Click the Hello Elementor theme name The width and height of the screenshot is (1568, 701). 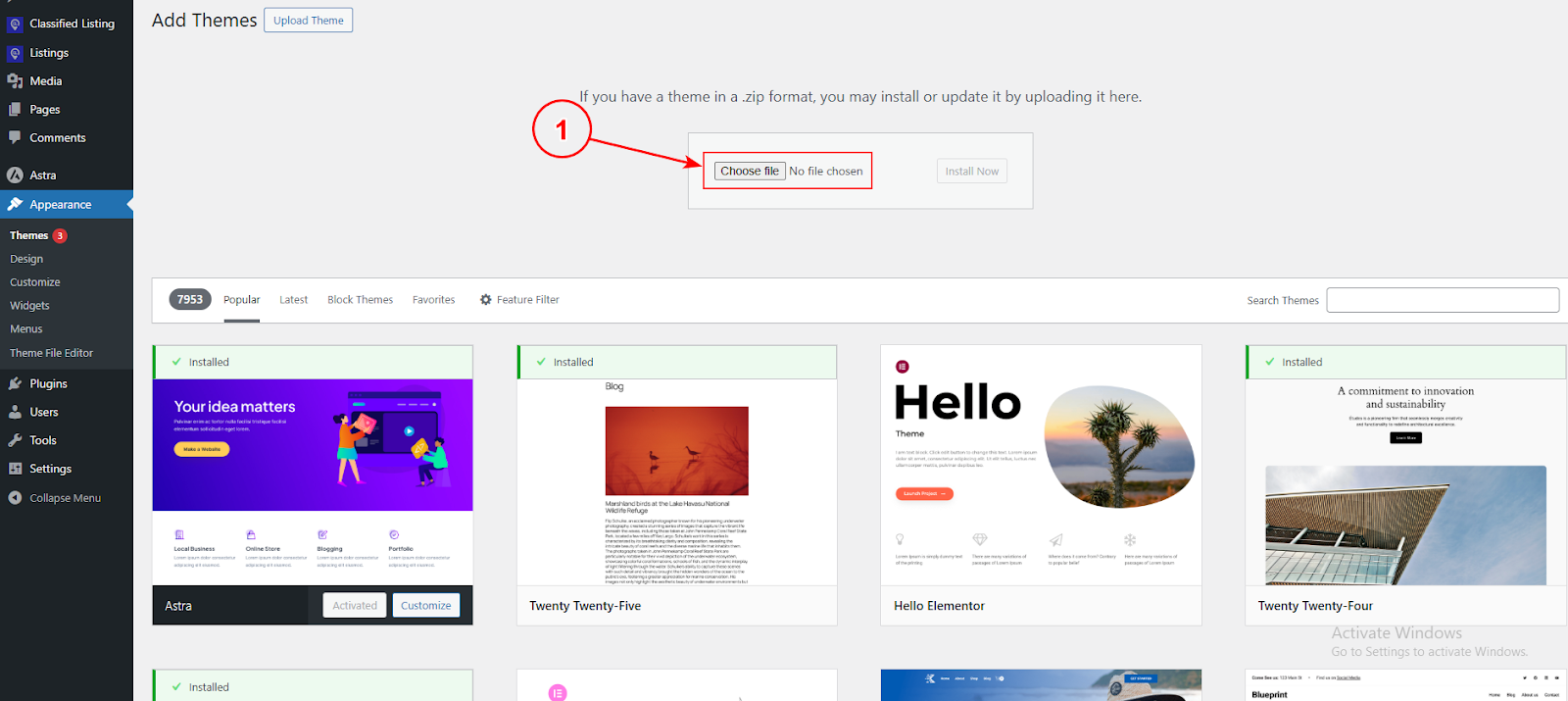click(x=939, y=607)
